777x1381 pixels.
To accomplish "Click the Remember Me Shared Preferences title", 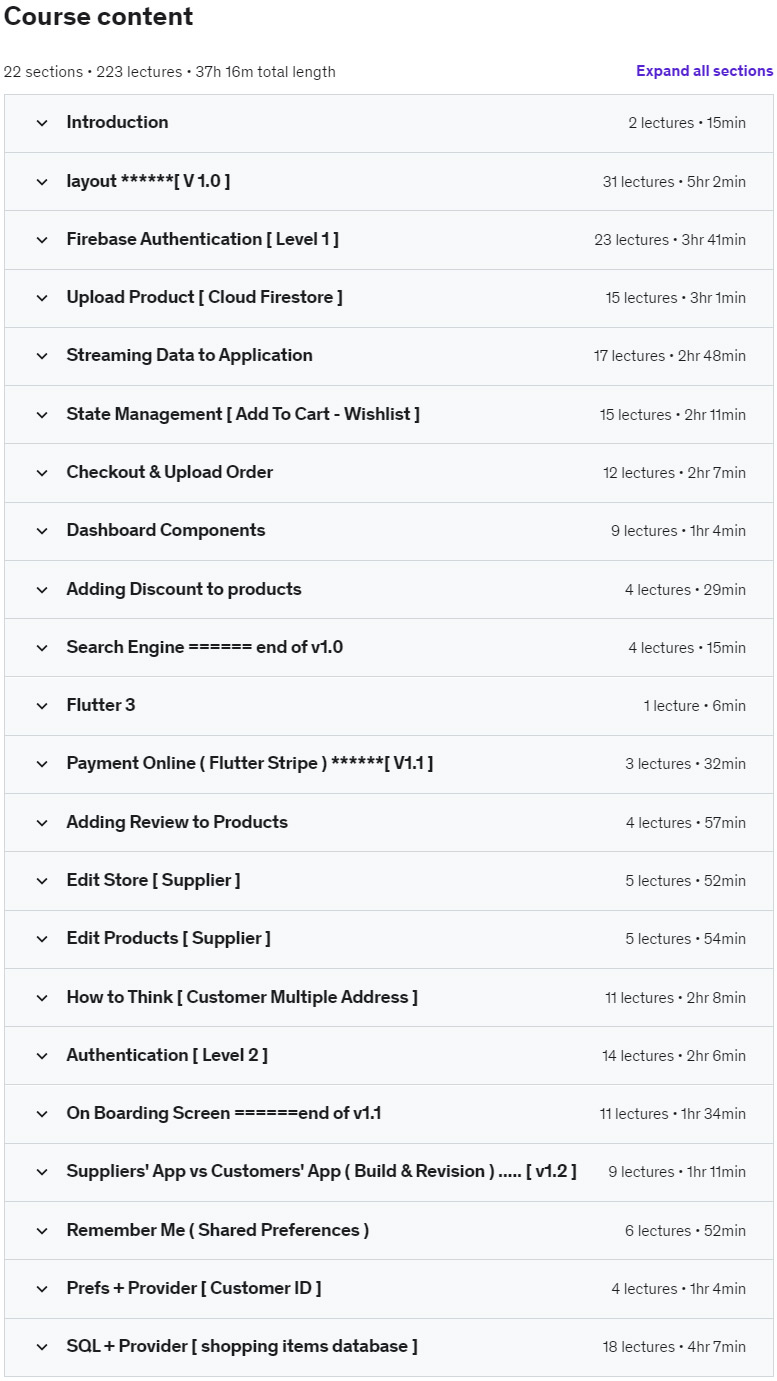I will tap(217, 1231).
